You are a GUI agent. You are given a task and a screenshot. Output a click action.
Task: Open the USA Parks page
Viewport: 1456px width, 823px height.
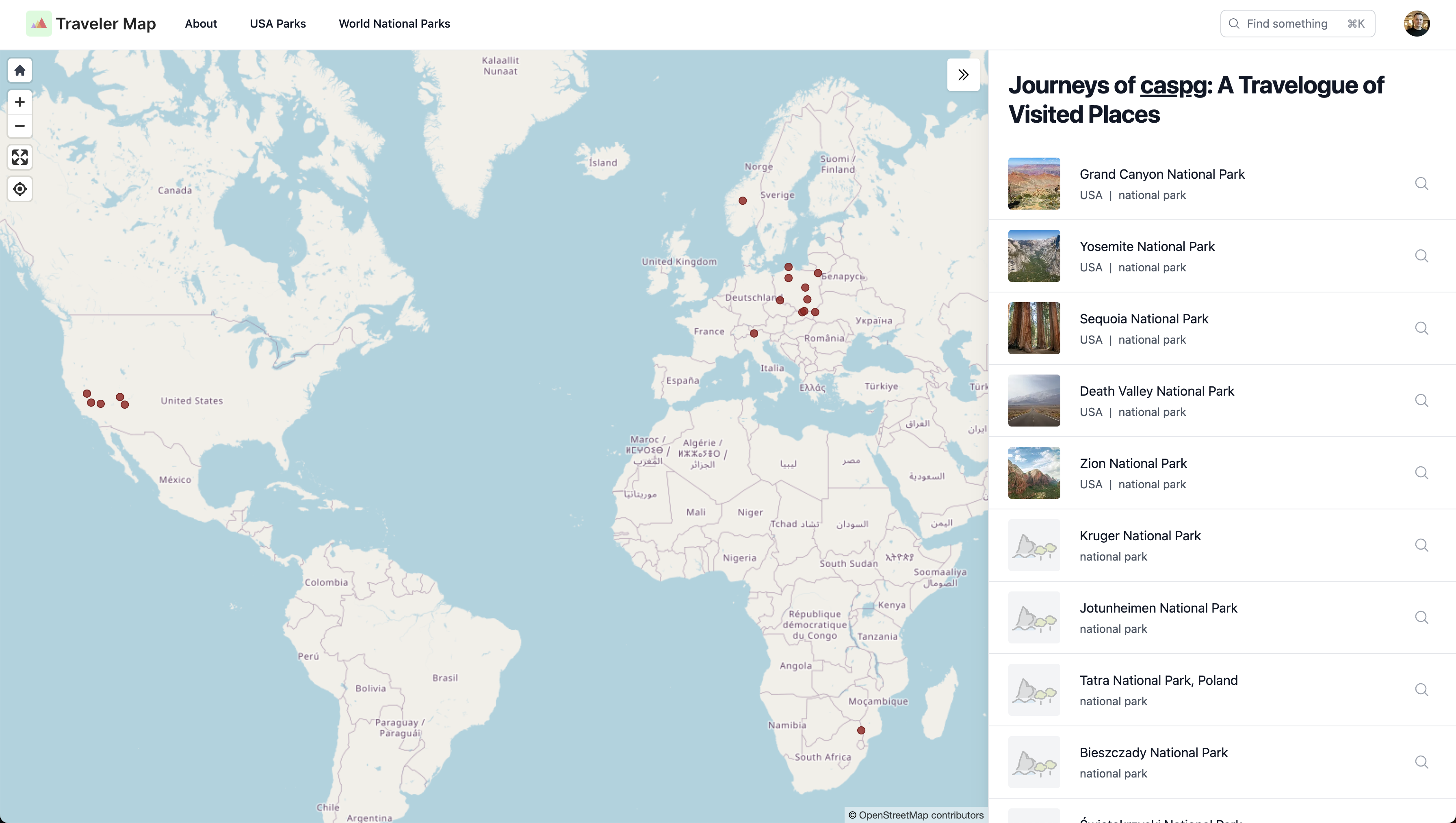[x=277, y=24]
